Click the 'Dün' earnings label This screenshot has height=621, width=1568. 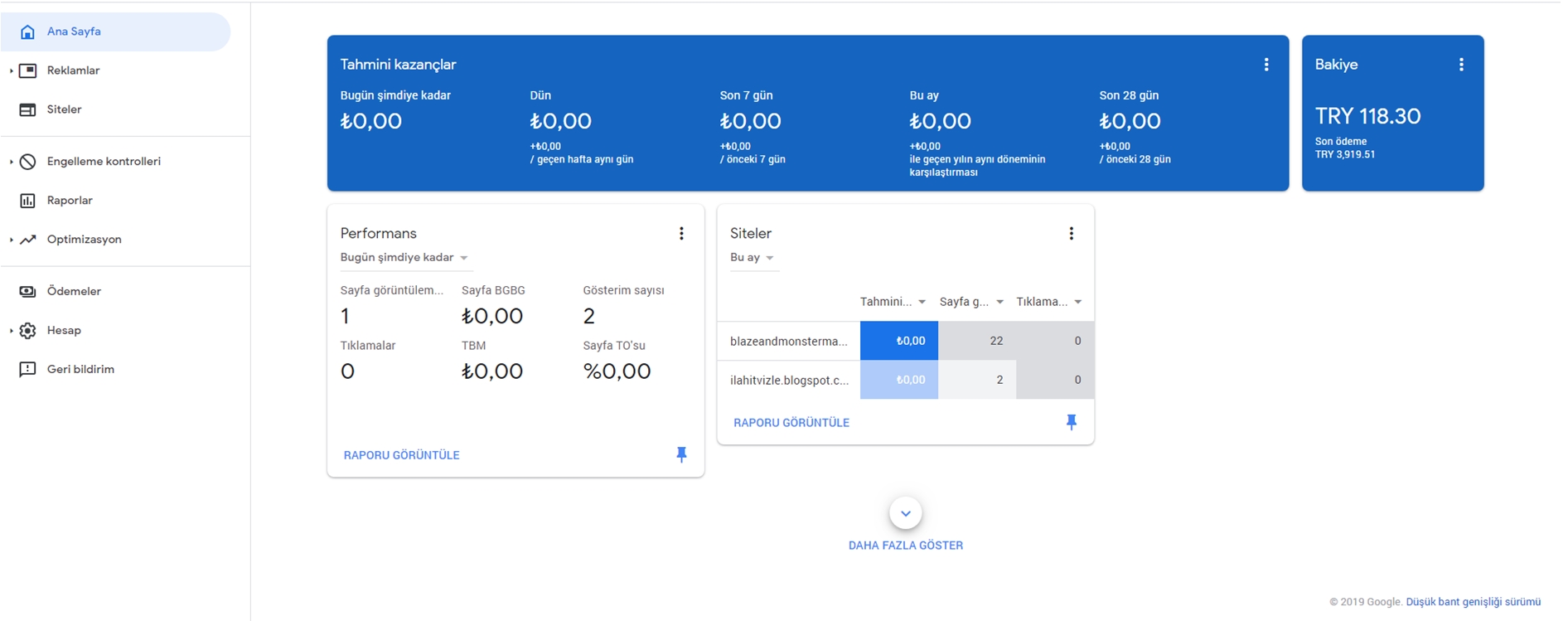click(x=540, y=95)
